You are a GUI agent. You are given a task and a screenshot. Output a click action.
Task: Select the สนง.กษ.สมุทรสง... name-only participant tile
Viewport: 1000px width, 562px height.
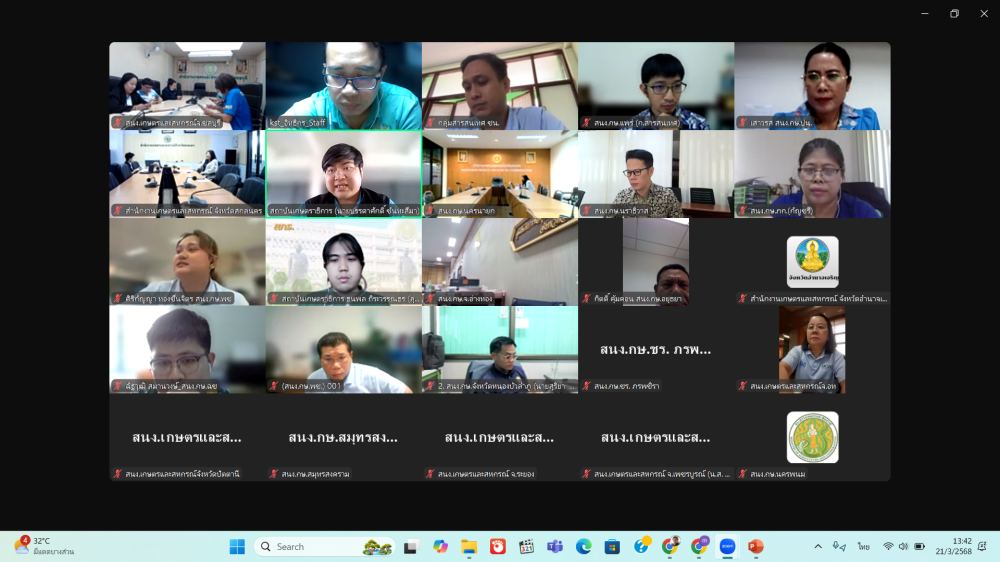[343, 437]
